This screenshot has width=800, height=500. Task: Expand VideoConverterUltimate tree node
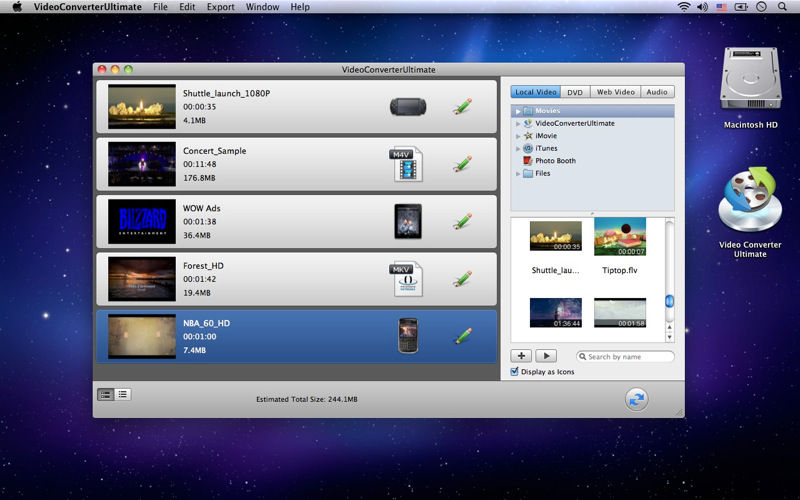(517, 123)
